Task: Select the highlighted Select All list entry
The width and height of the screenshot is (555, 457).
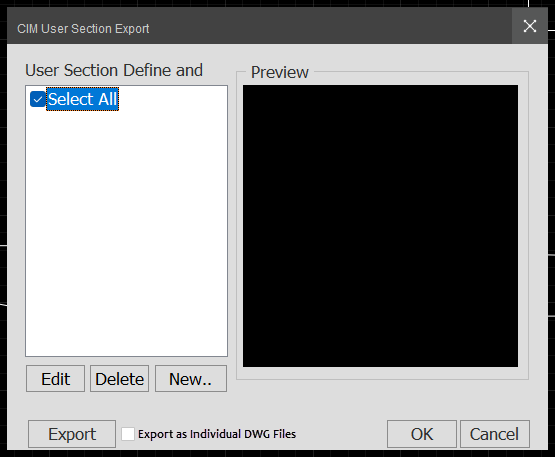Action: pyautogui.click(x=82, y=99)
